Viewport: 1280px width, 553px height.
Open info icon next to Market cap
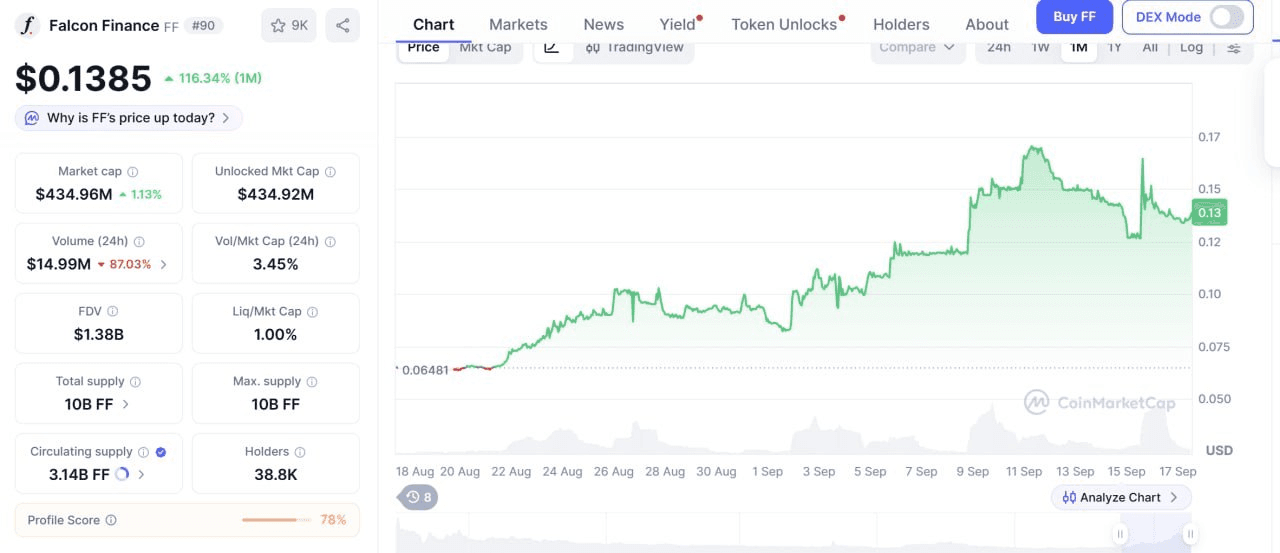(133, 172)
